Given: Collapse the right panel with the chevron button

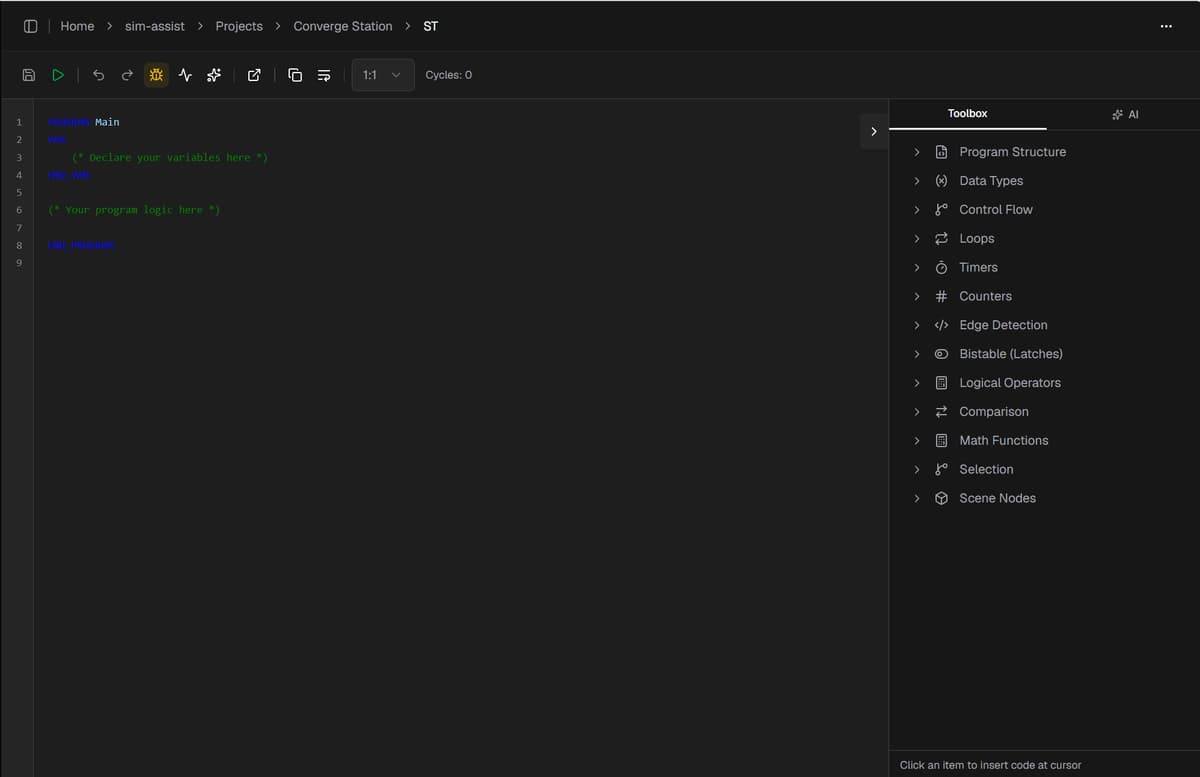Looking at the screenshot, I should click(x=873, y=132).
